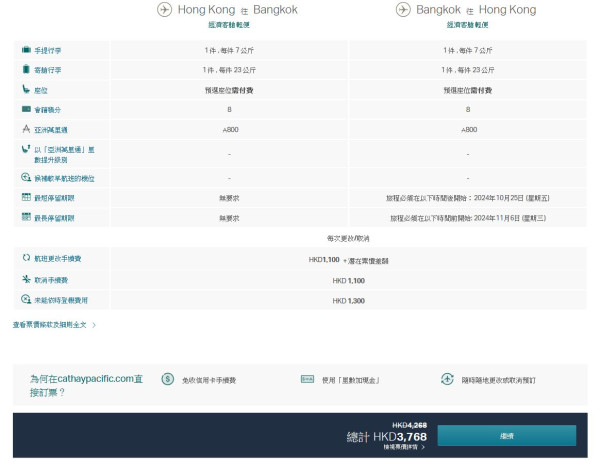Click the no-show fee (未能依時登機費用) icon

pyautogui.click(x=25, y=300)
